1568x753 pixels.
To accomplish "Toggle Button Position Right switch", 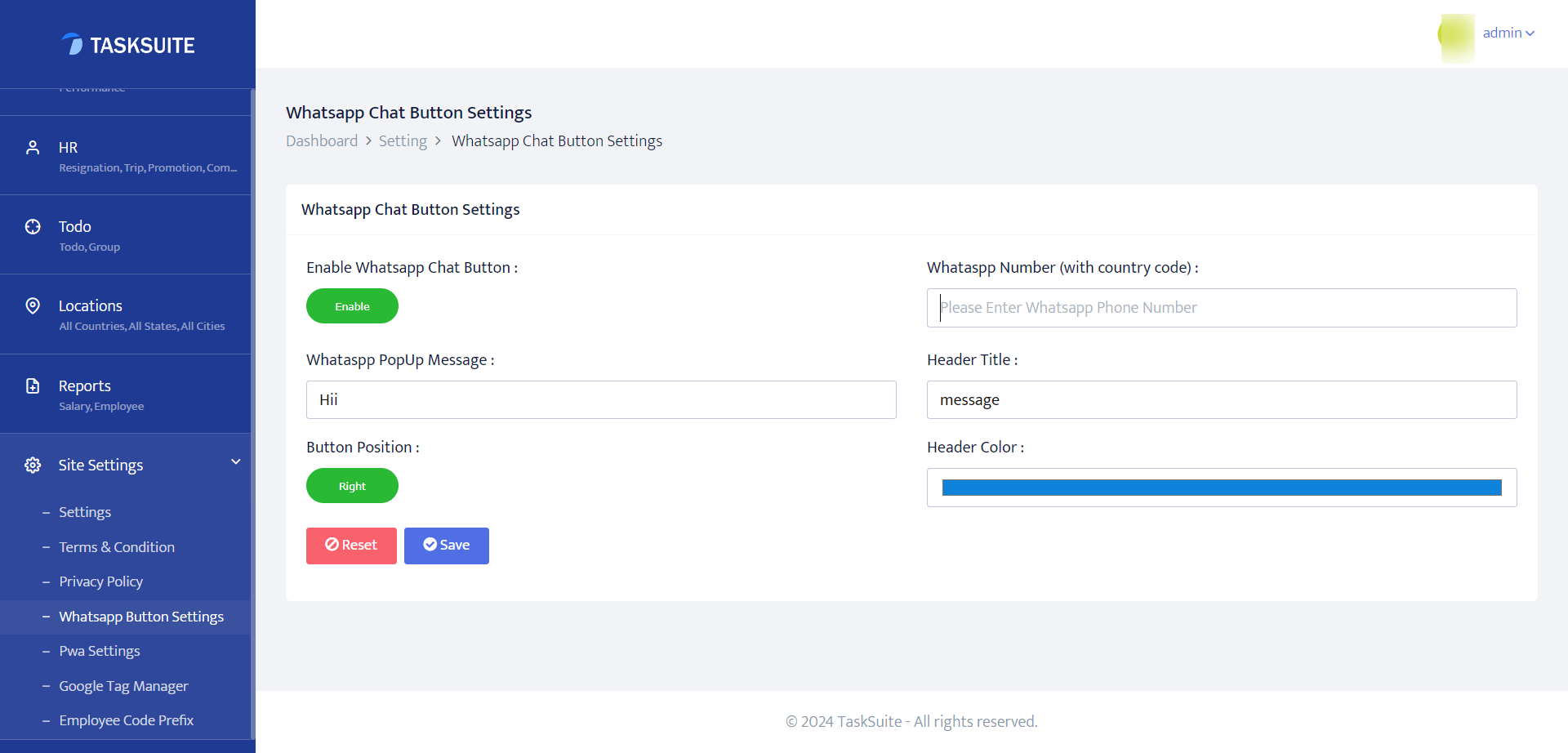I will [352, 486].
